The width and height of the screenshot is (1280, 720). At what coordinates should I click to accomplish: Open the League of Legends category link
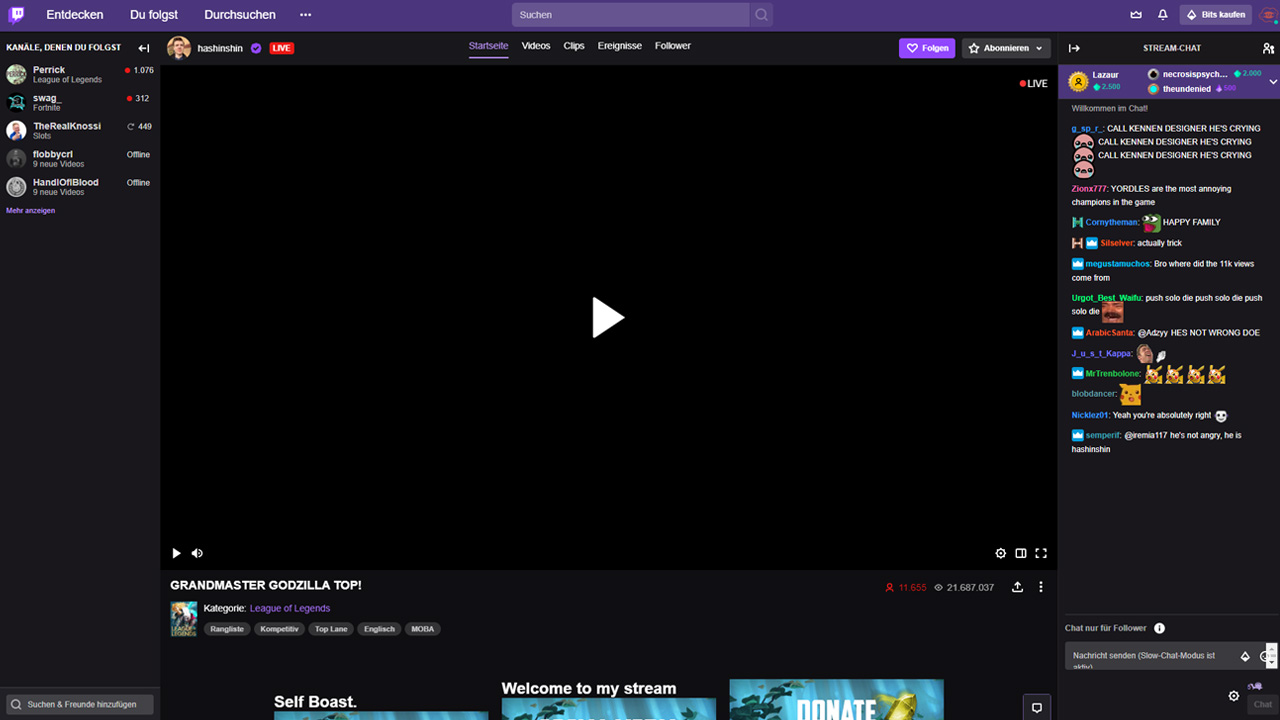[290, 608]
